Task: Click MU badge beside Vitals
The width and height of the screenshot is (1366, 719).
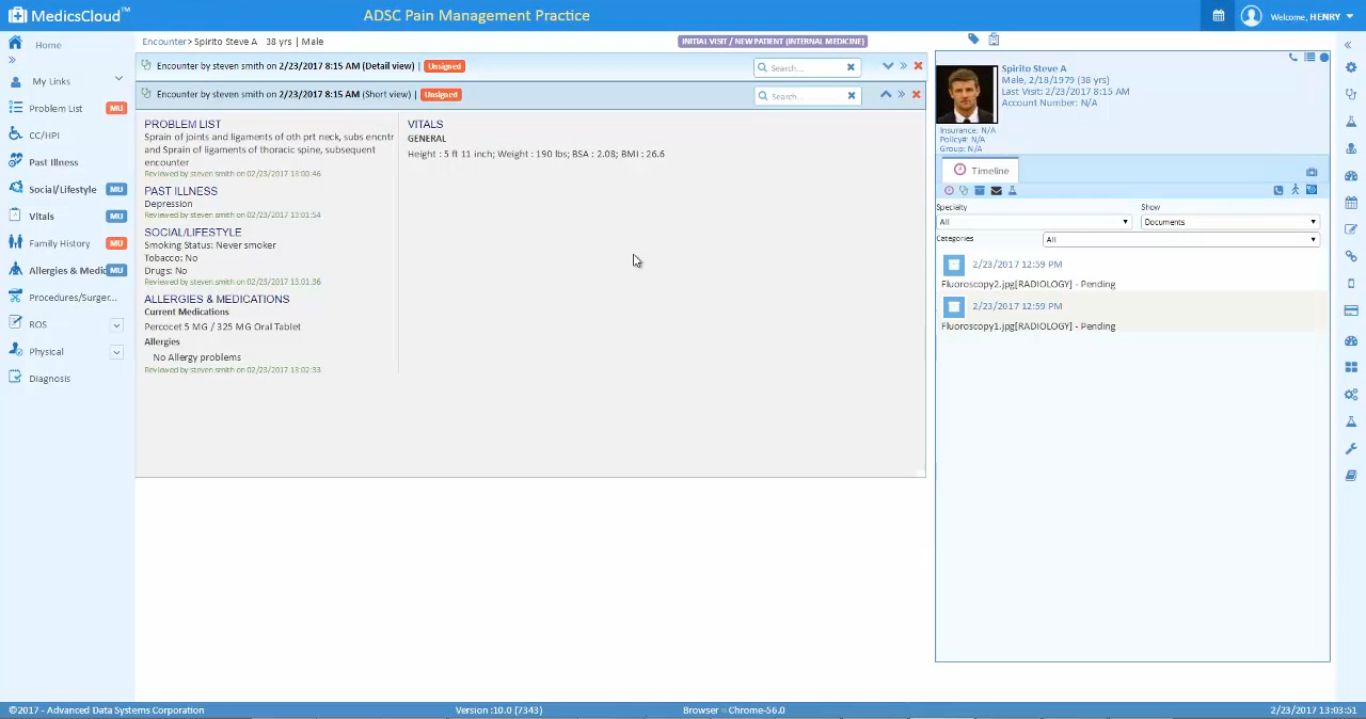Action: coord(117,216)
